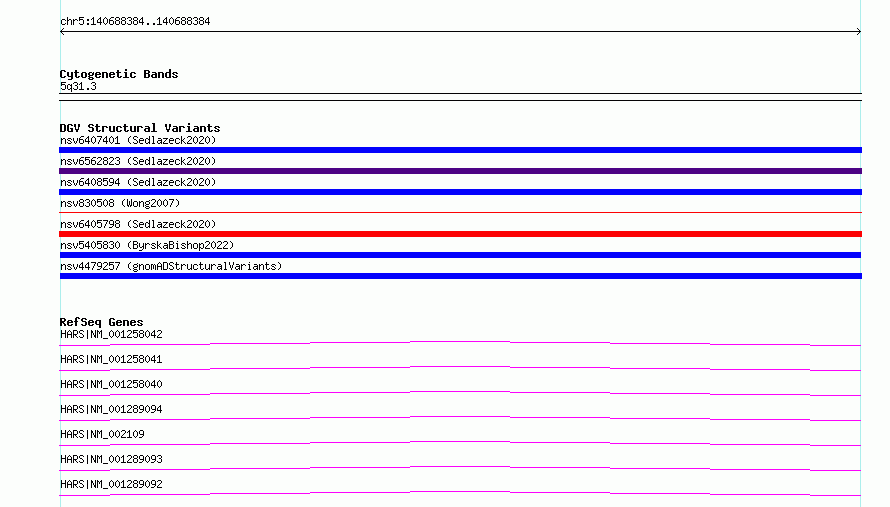Open variant nsv5405830 (ByrskaBishop2022) label
The image size is (890, 507).
pyautogui.click(x=147, y=245)
